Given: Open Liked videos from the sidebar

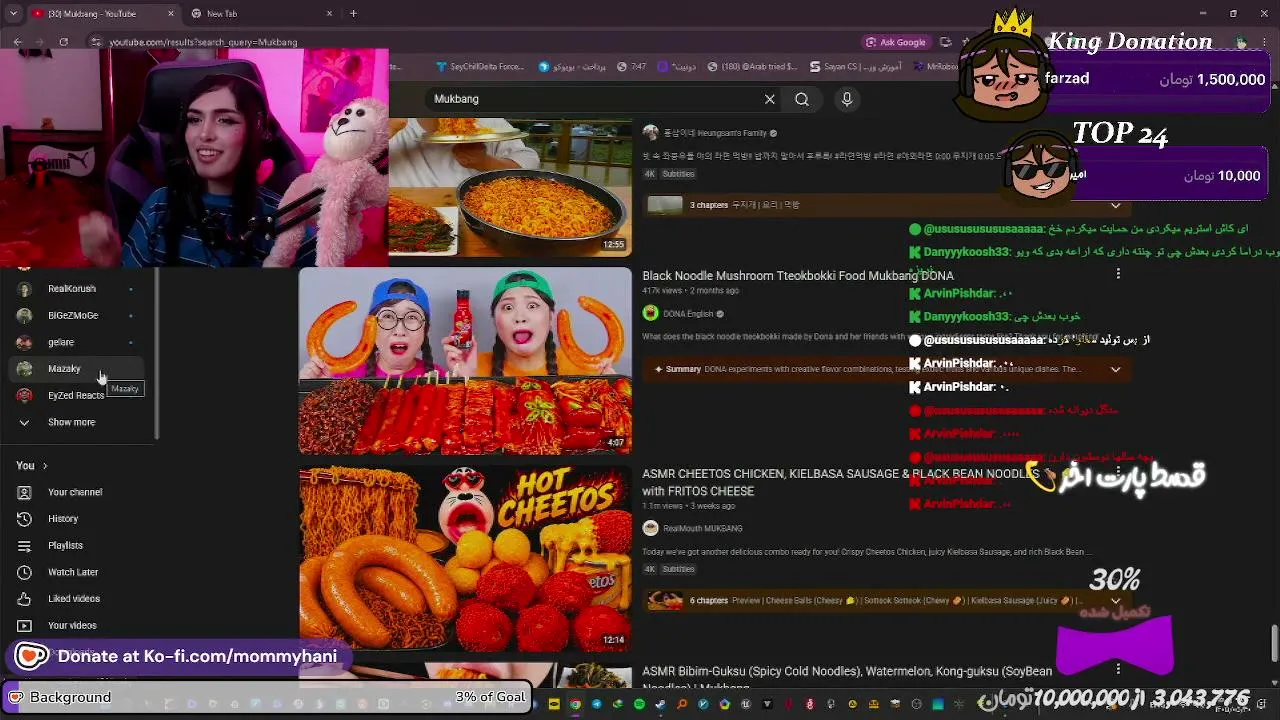Looking at the screenshot, I should click(74, 599).
